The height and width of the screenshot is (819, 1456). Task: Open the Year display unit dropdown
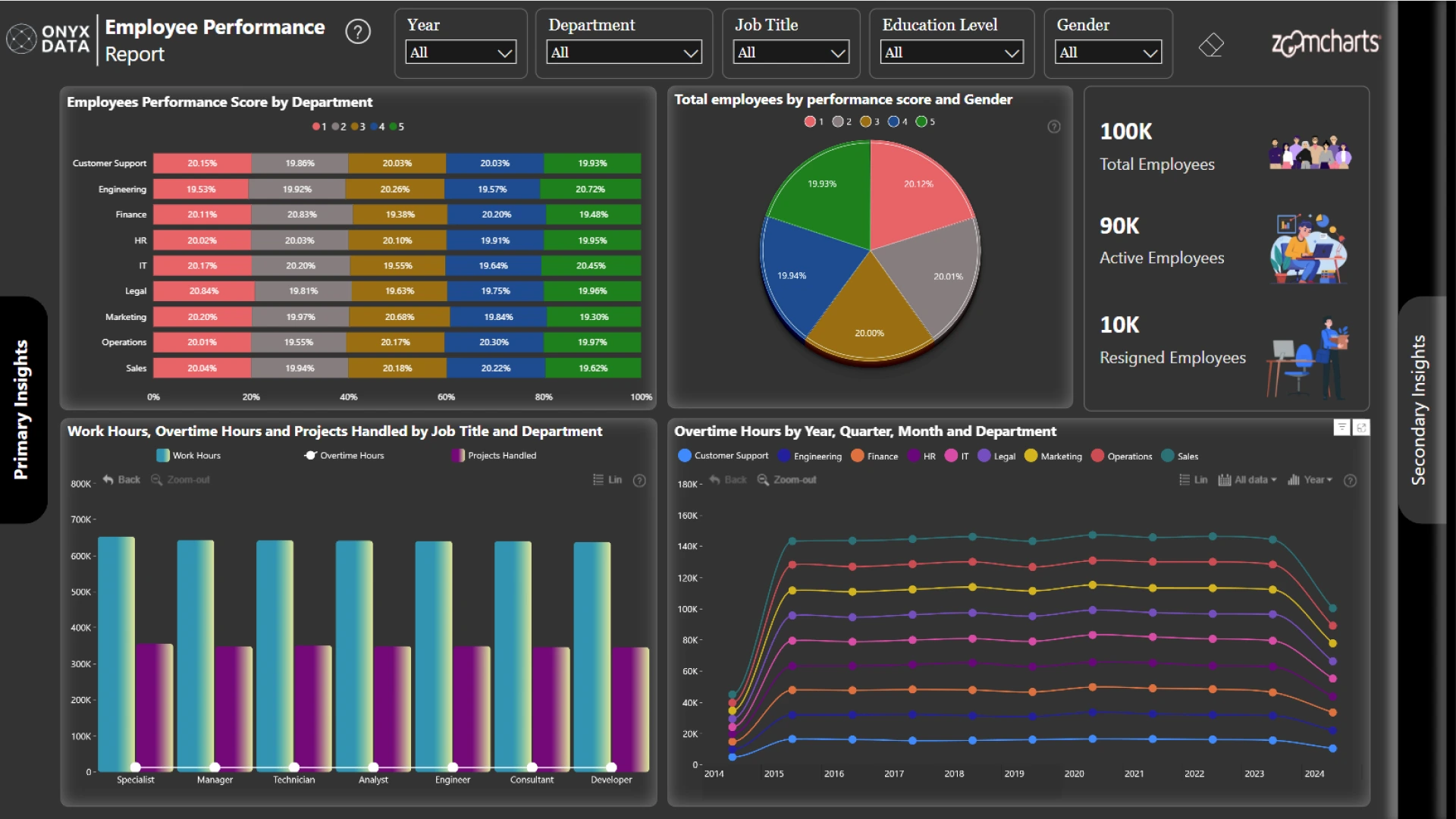tap(1310, 479)
